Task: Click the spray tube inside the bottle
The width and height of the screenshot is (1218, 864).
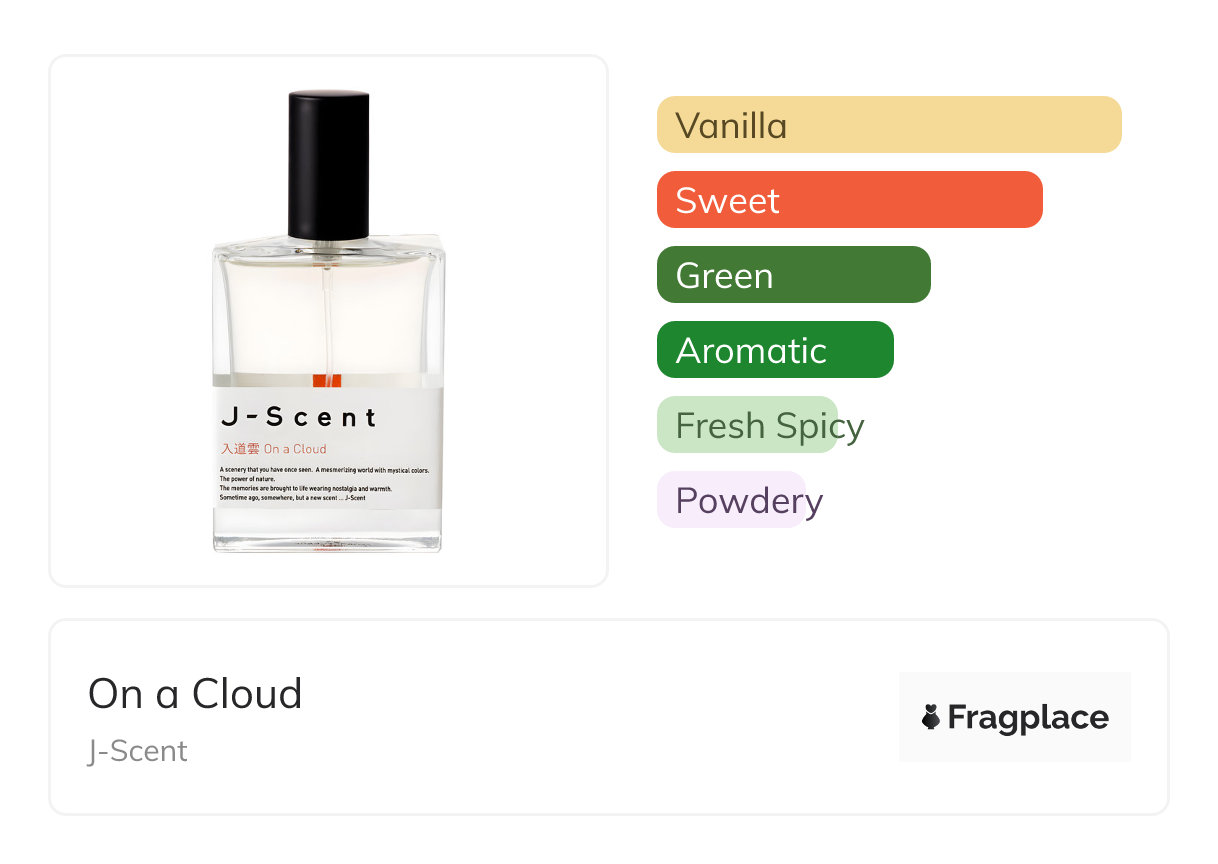Action: pos(327,320)
